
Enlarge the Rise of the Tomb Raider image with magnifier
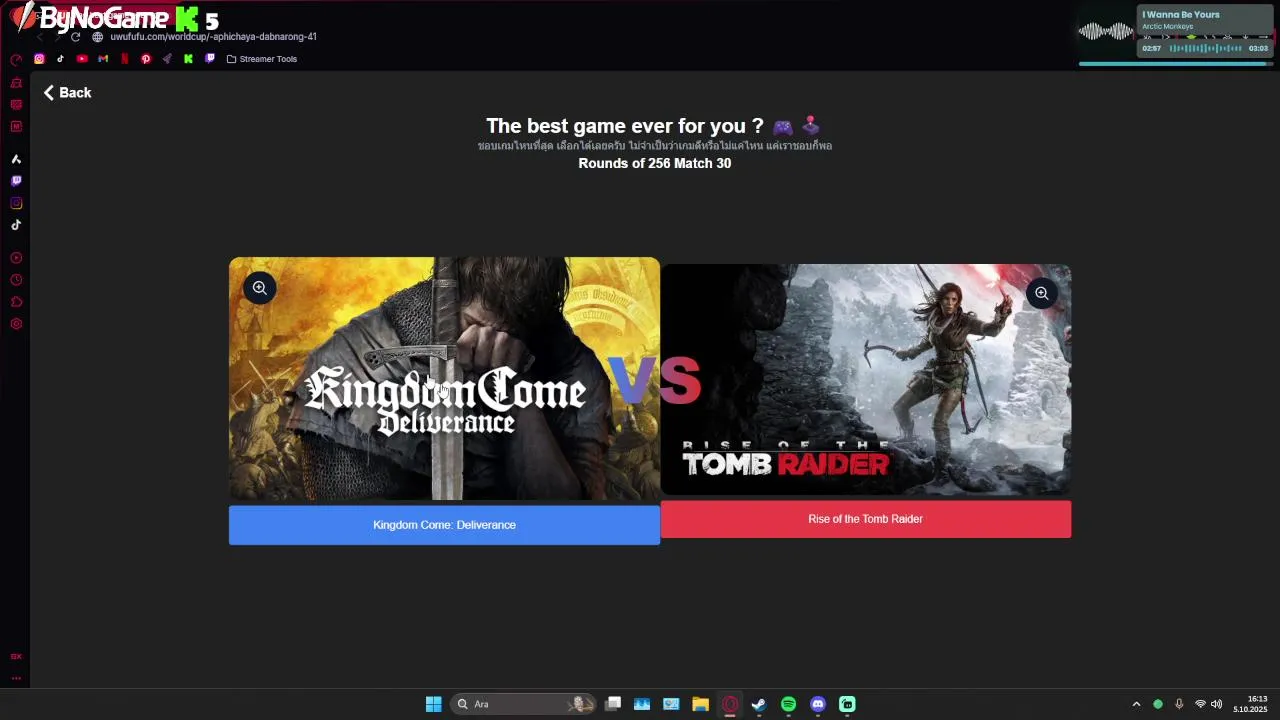(1042, 293)
